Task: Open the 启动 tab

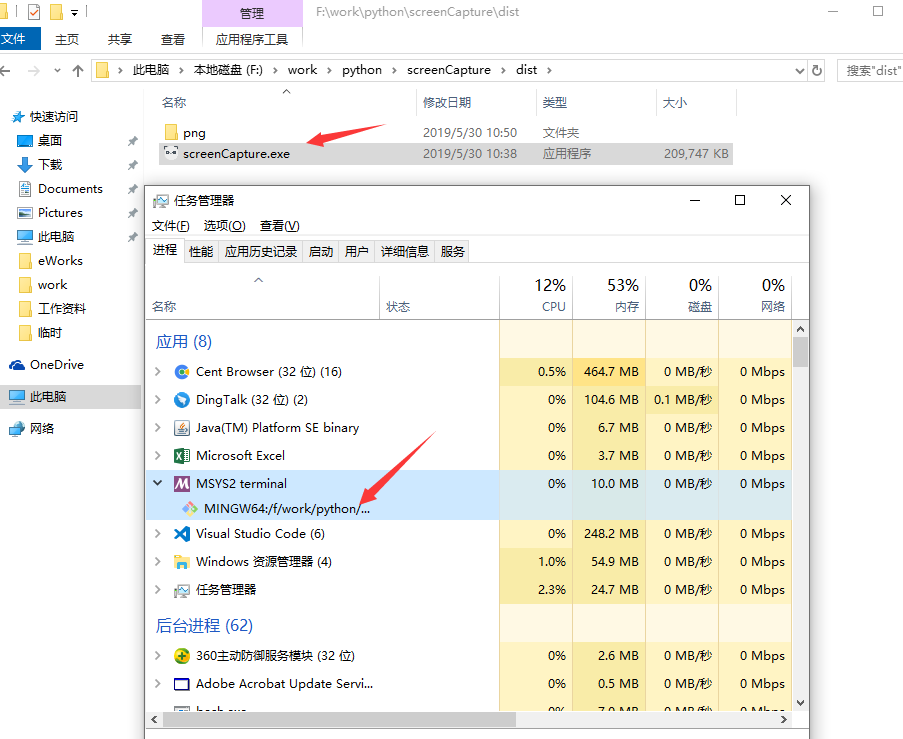Action: (x=321, y=252)
